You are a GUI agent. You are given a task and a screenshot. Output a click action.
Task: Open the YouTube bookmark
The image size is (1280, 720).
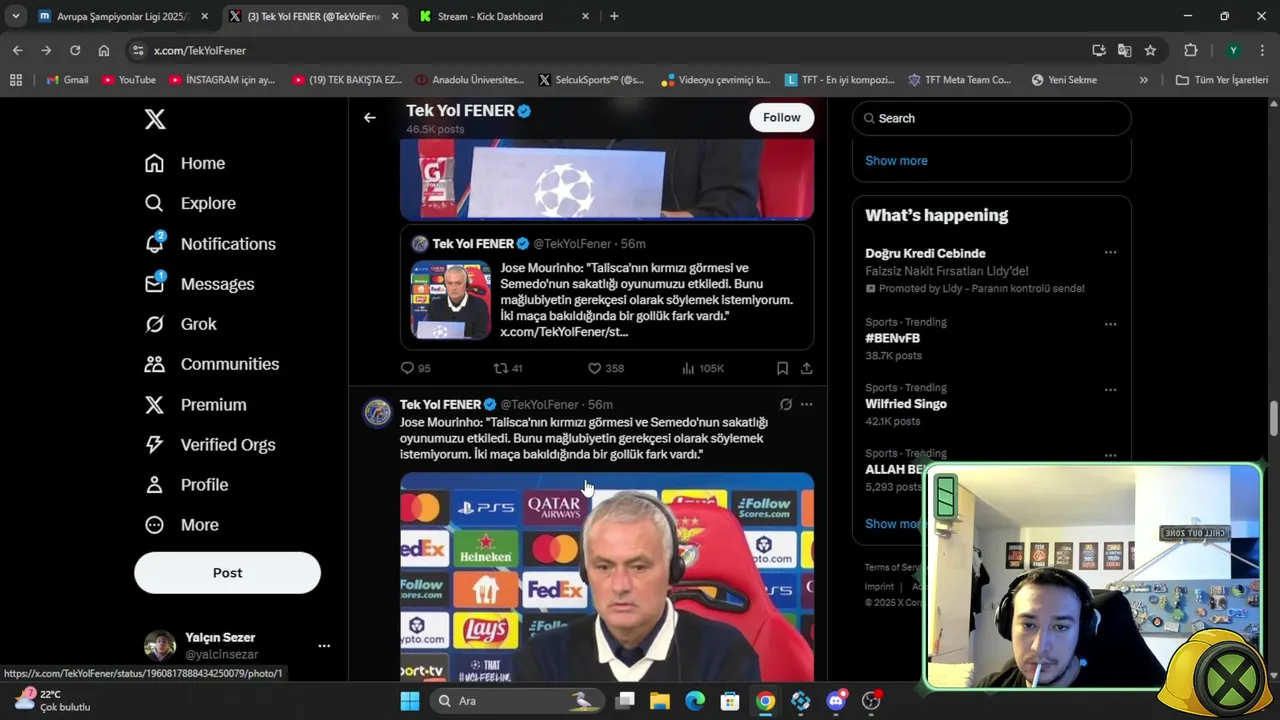tap(129, 80)
